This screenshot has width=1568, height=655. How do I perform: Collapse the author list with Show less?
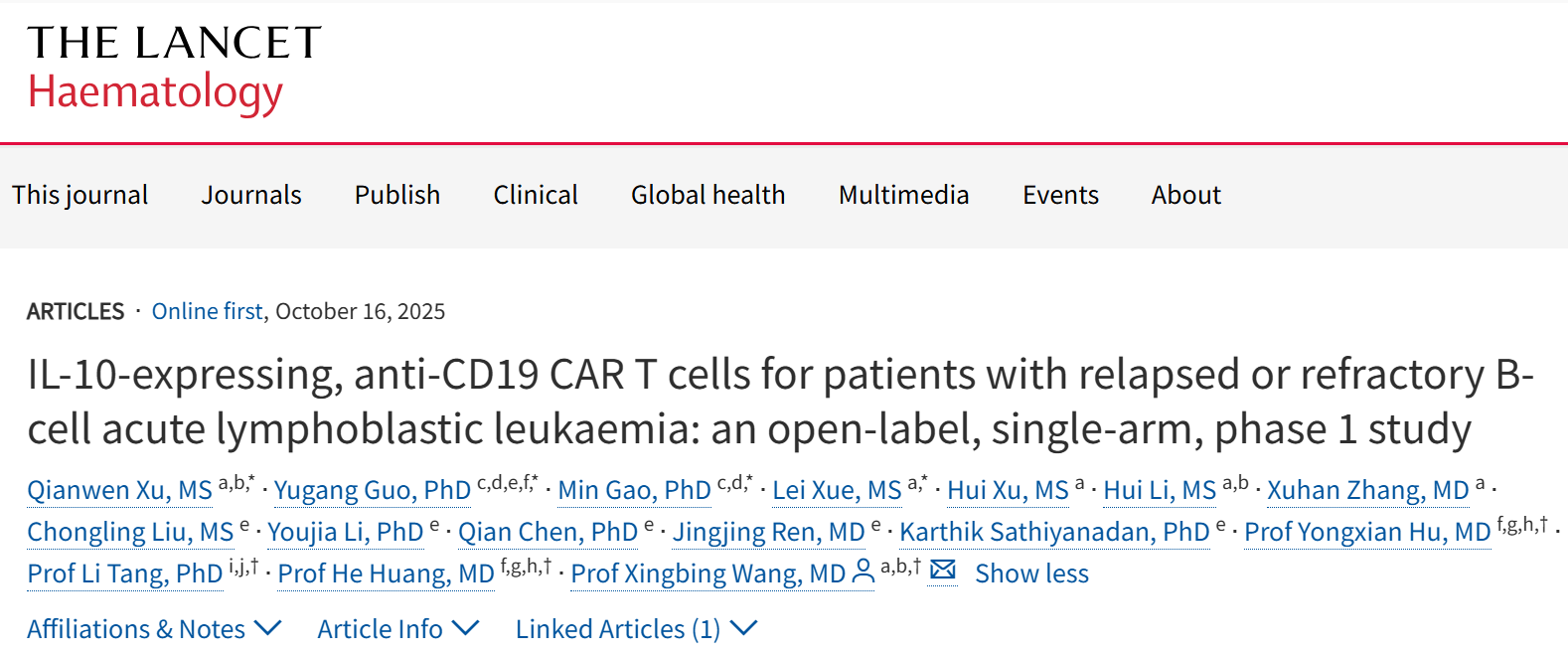pos(1031,573)
